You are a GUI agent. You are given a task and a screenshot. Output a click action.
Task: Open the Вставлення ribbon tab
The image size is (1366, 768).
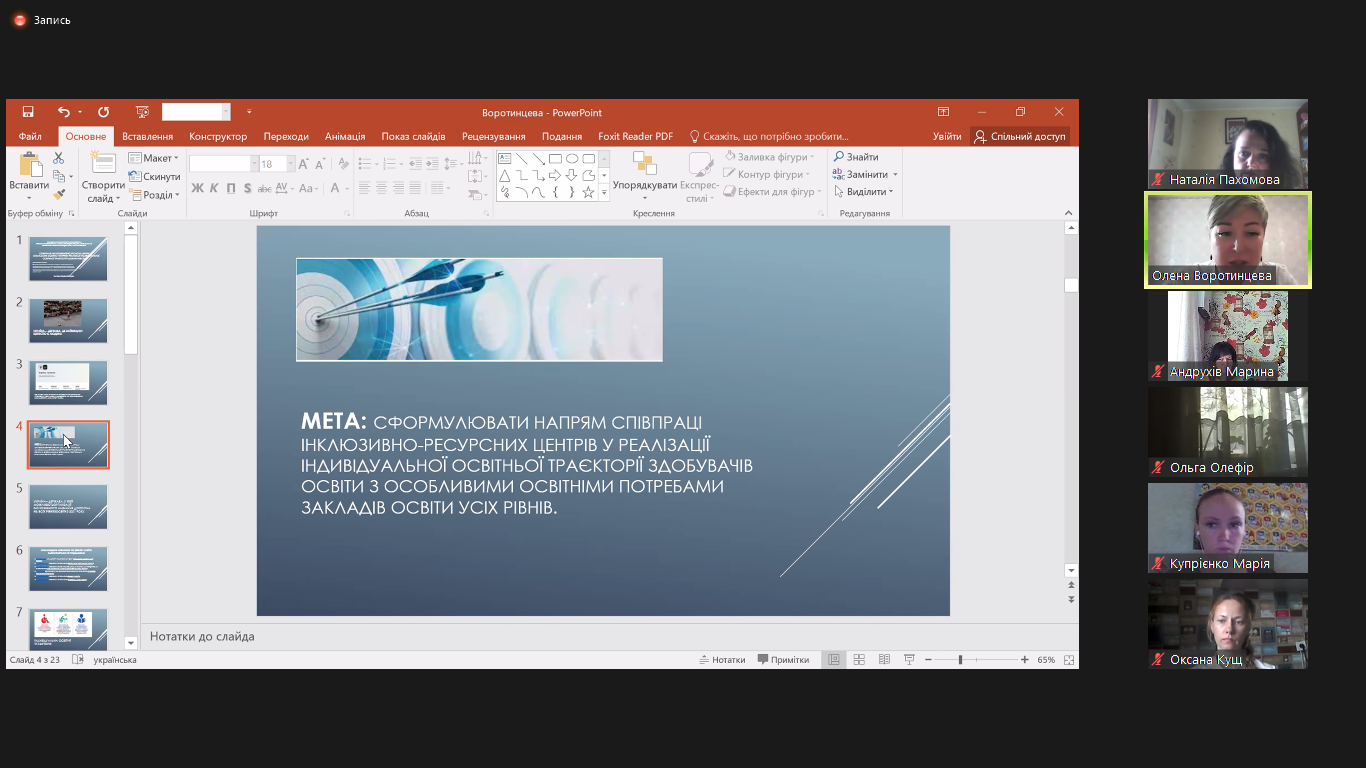pos(147,136)
